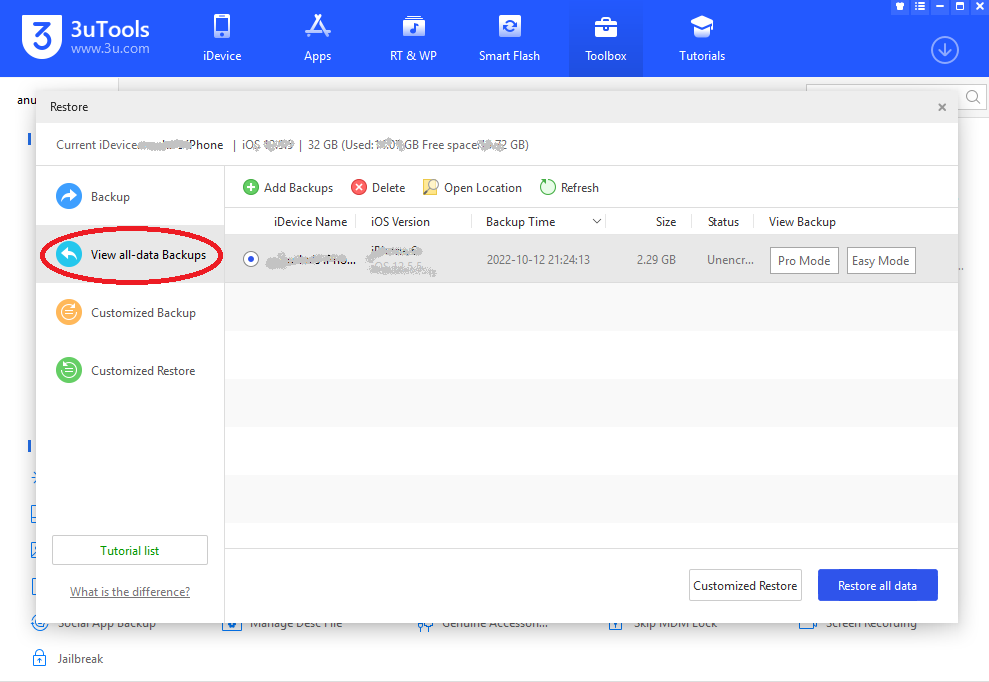989x682 pixels.
Task: Follow the 'What is the difference?' link
Action: click(x=130, y=592)
